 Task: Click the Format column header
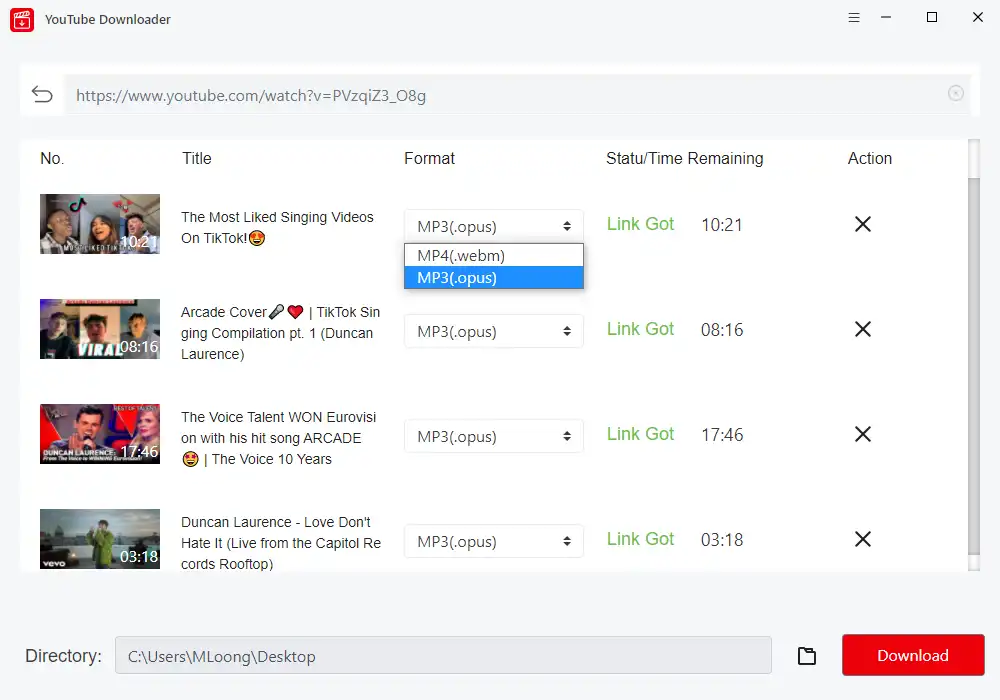[x=429, y=158]
